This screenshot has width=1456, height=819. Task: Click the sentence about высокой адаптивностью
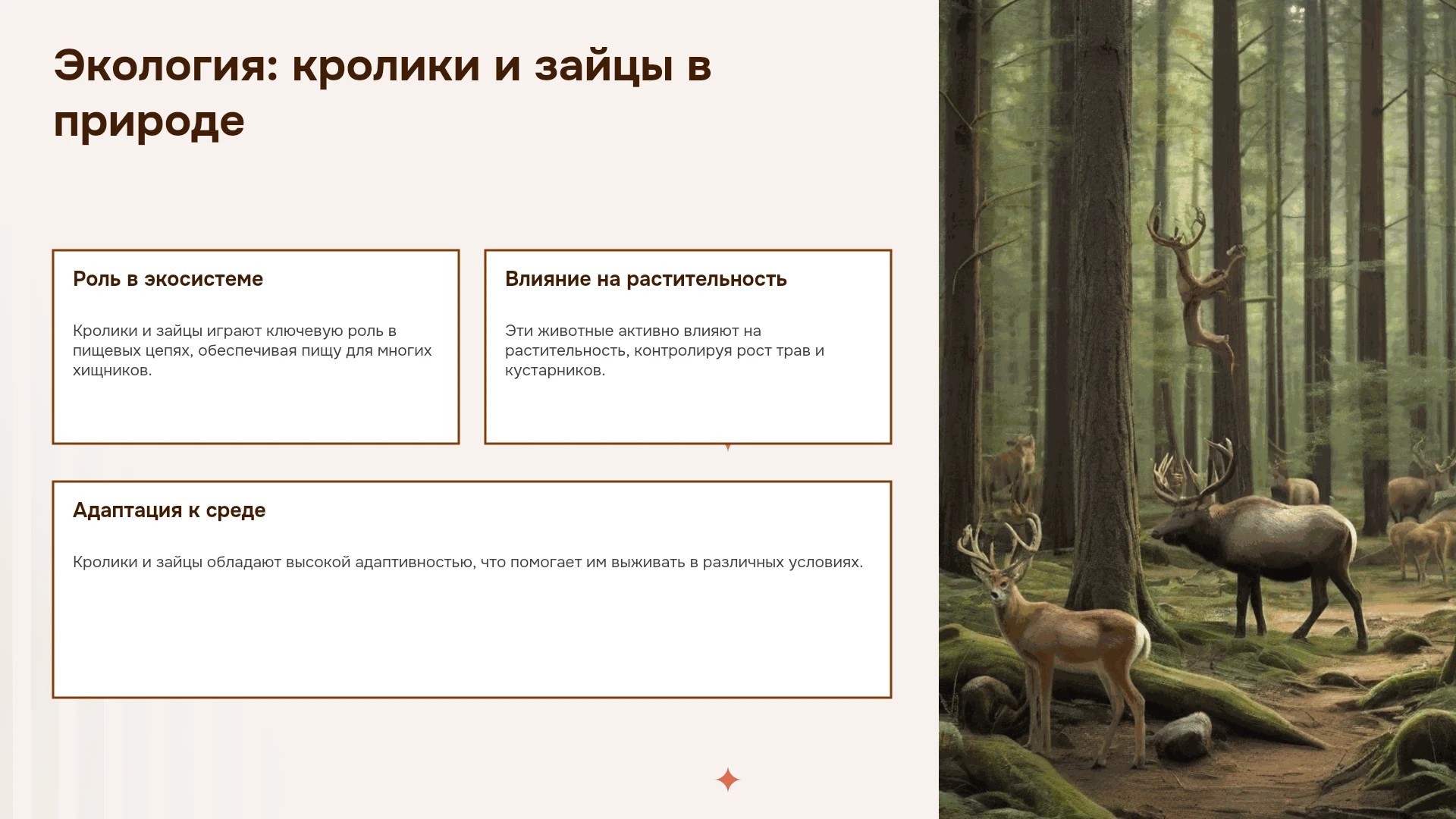pyautogui.click(x=468, y=562)
